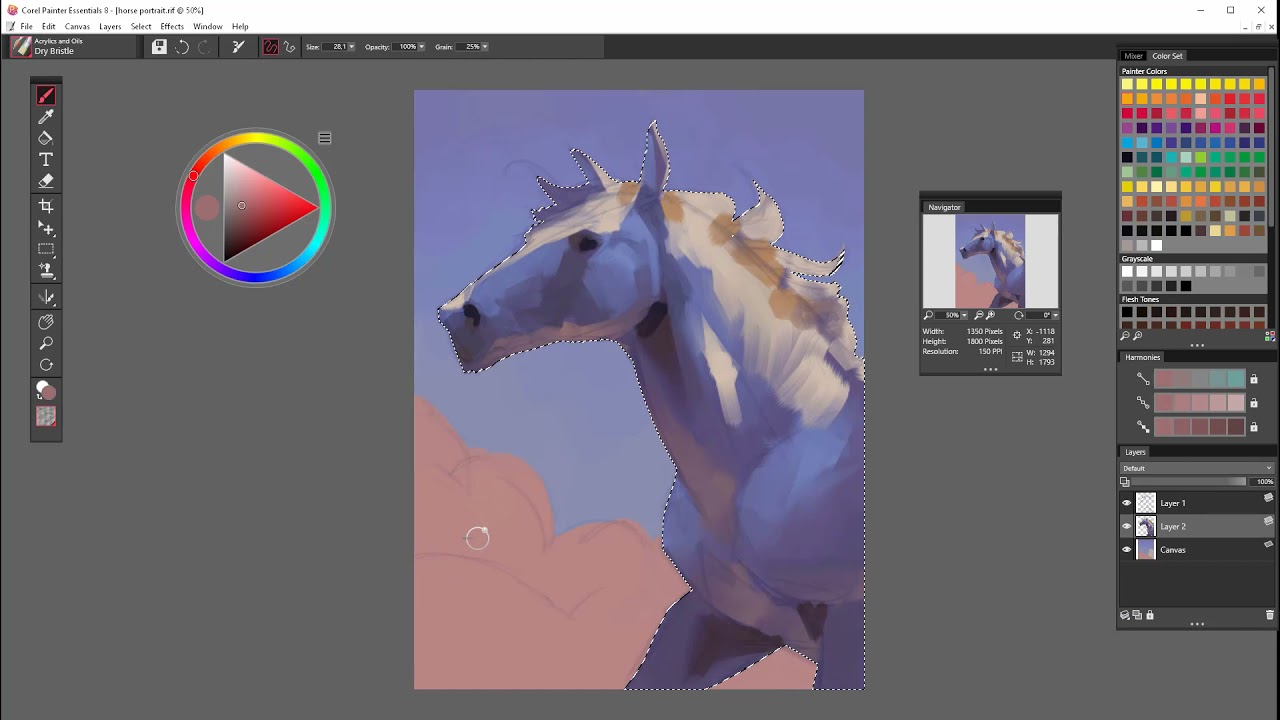Open the Grain slider dropdown
Image resolution: width=1280 pixels, height=720 pixels.
click(x=485, y=47)
